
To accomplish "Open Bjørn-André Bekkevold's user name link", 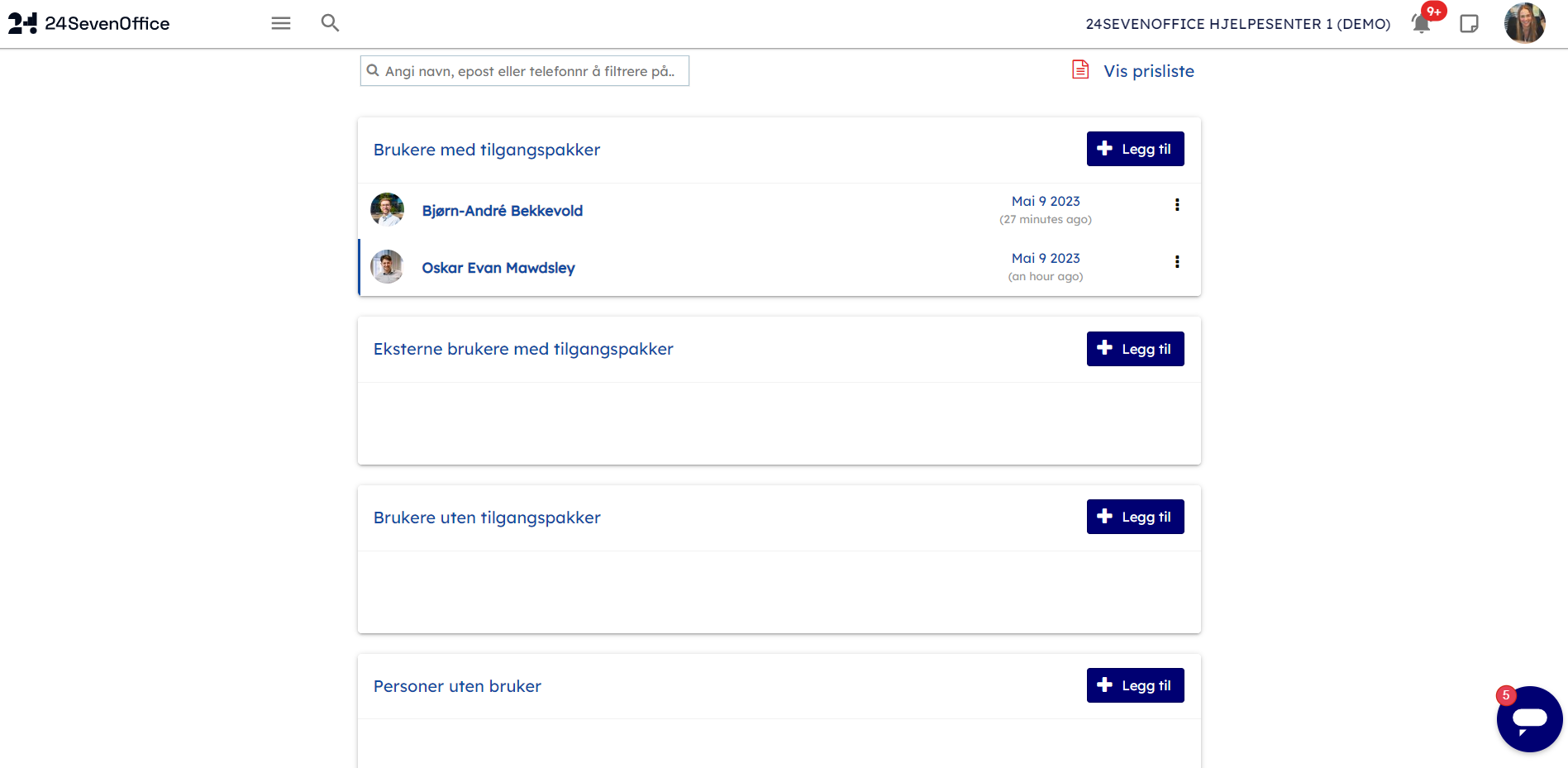I will (502, 211).
